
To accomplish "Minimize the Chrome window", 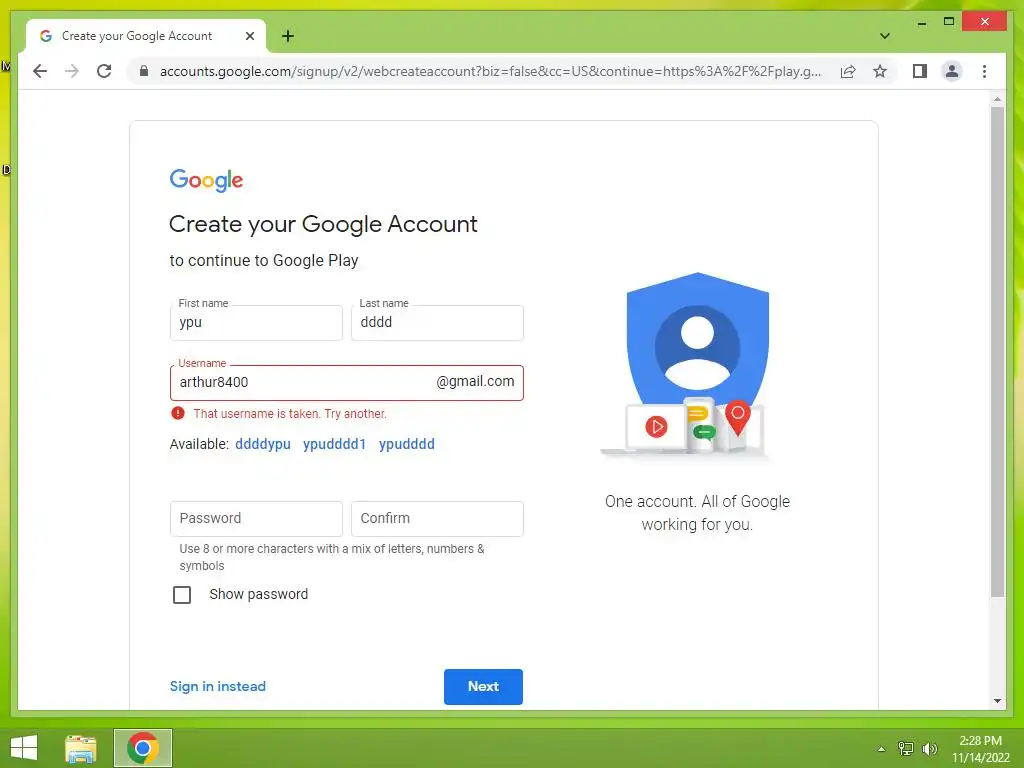I will click(921, 22).
